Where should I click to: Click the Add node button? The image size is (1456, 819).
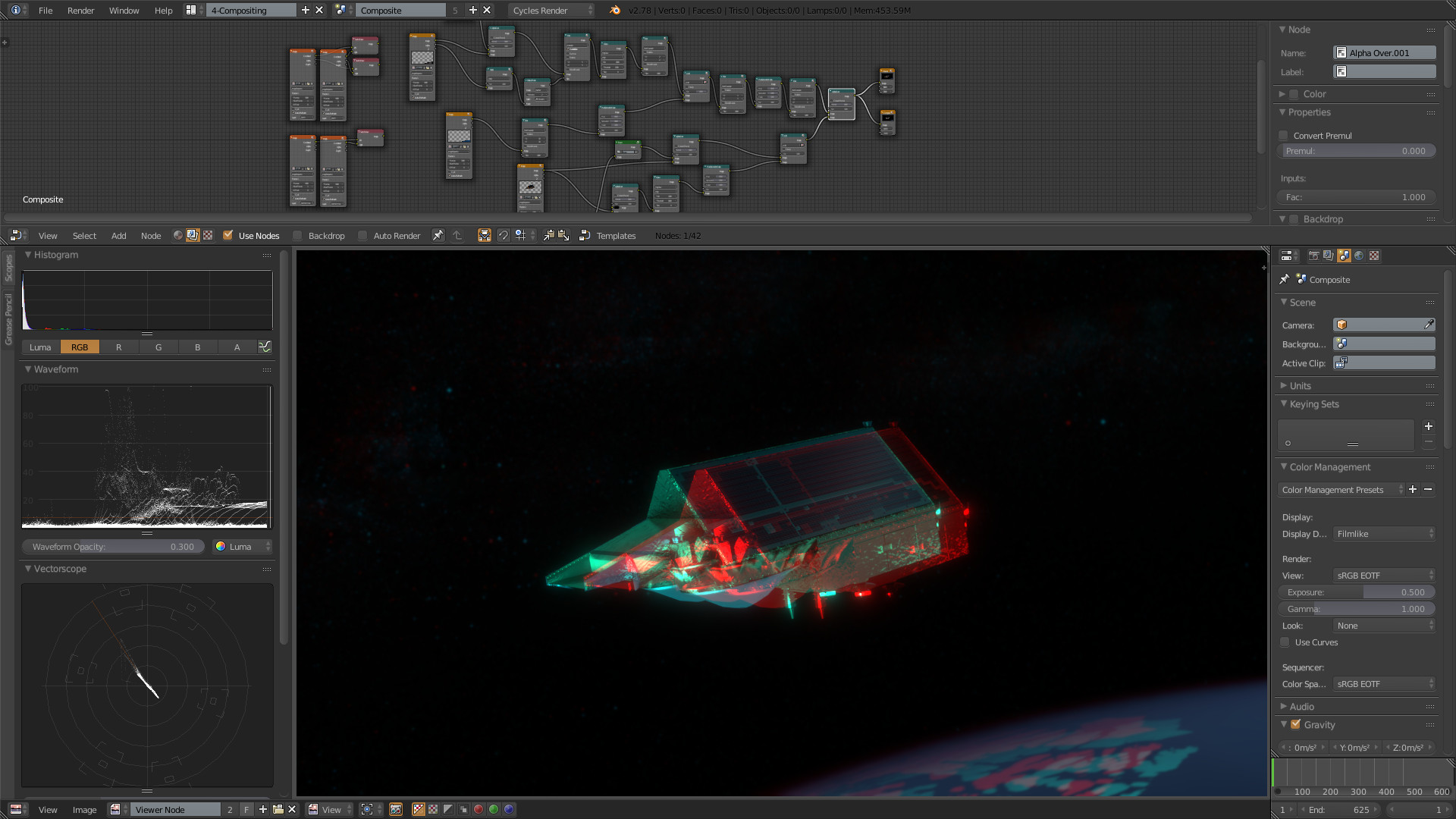click(118, 235)
